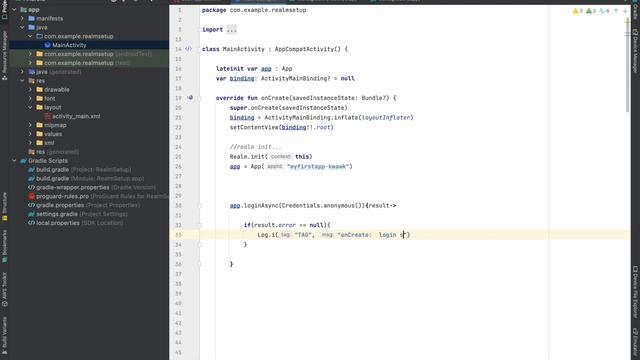
Task: Click the Gradle Scripts elephant icon
Action: point(23,161)
